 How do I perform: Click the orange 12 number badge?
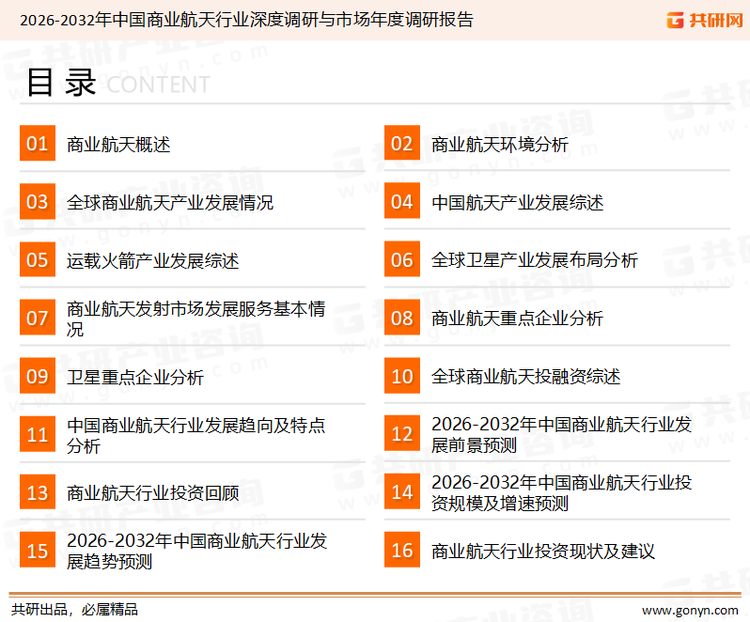click(402, 434)
